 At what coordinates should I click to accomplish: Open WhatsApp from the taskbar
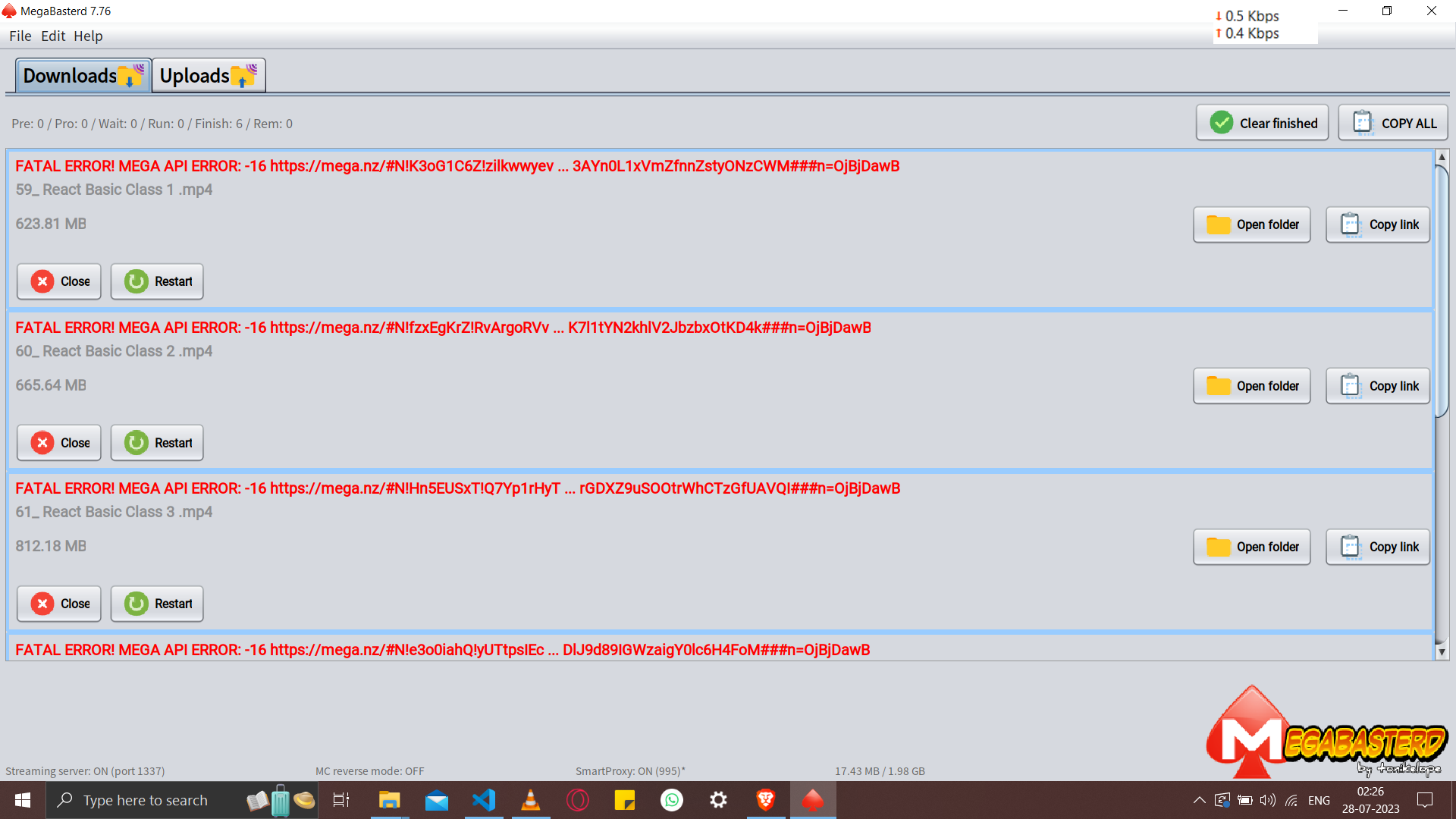672,800
